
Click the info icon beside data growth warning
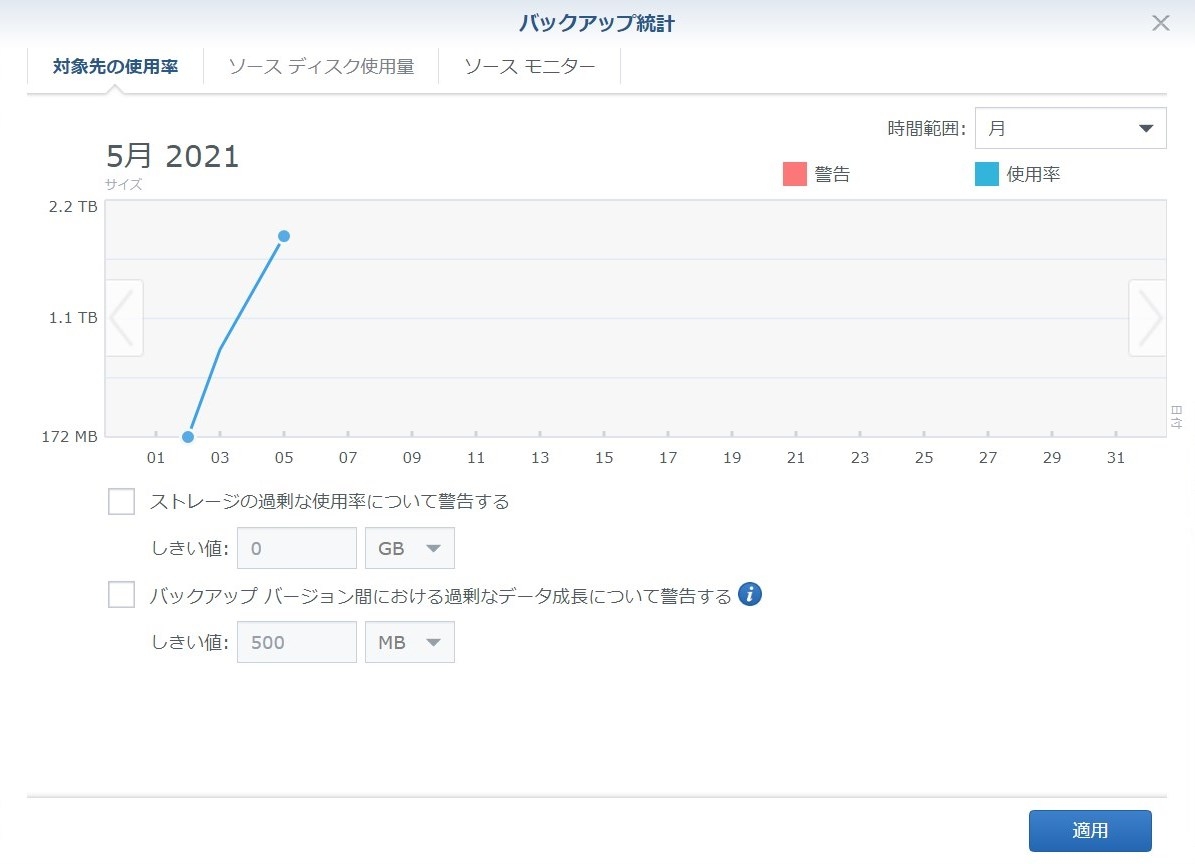click(x=750, y=595)
